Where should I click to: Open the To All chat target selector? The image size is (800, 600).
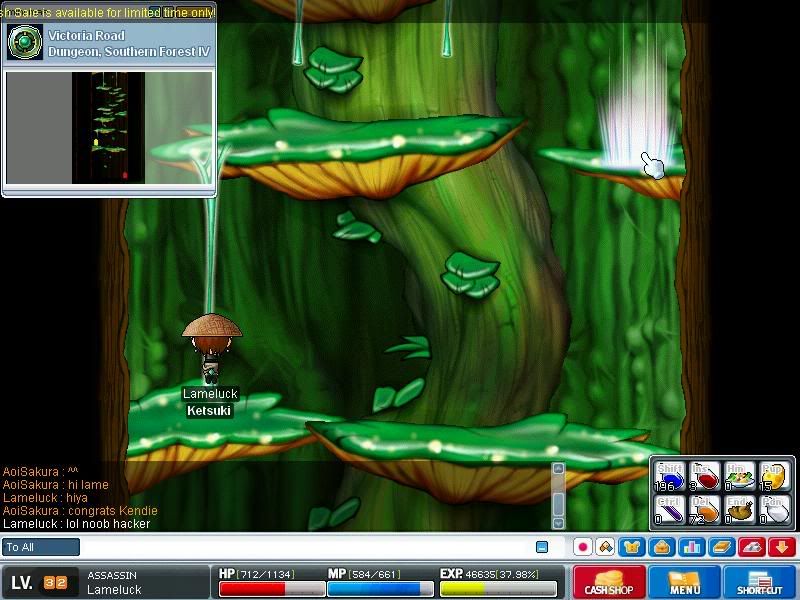41,547
